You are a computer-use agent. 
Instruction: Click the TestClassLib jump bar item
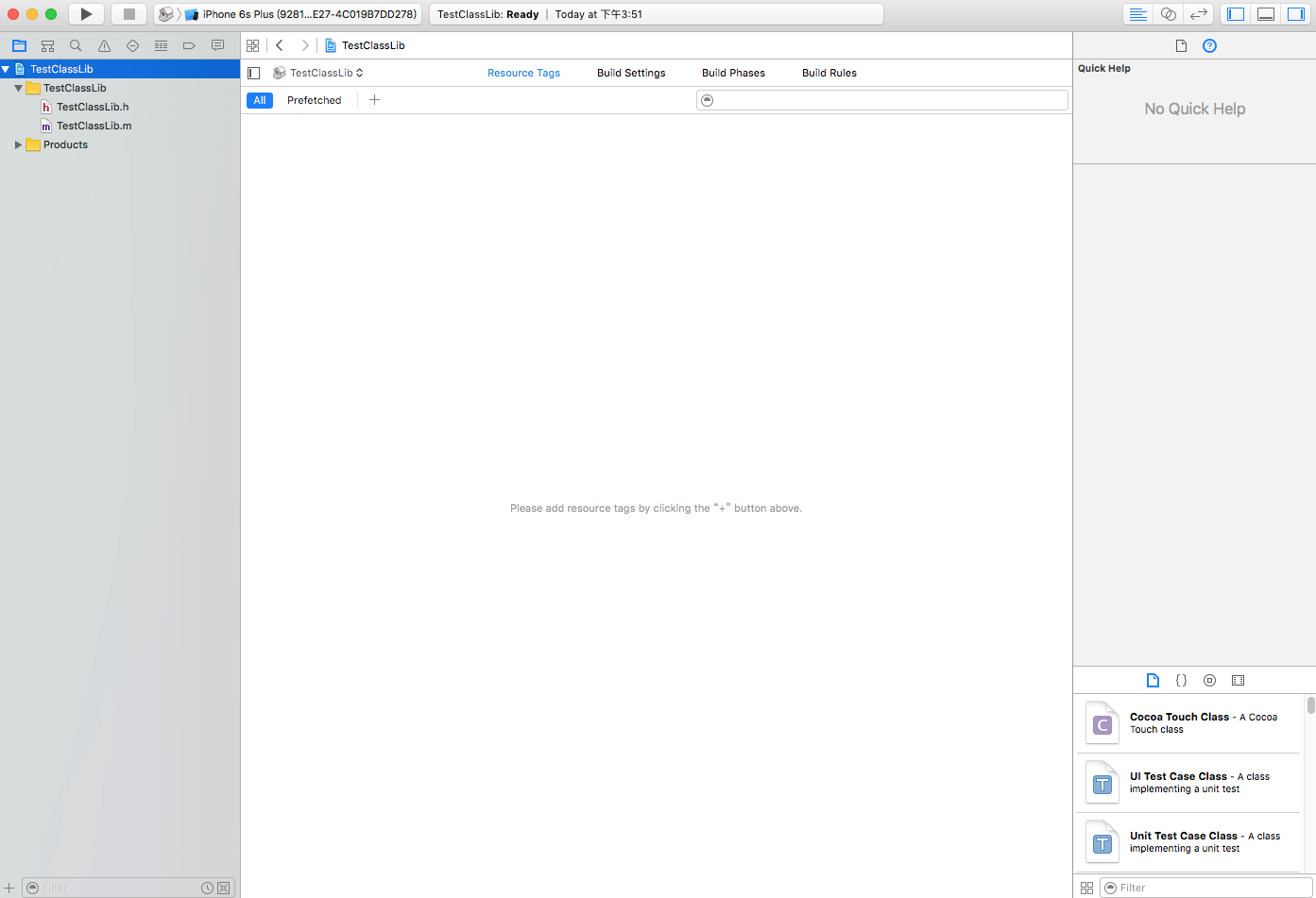pyautogui.click(x=365, y=45)
